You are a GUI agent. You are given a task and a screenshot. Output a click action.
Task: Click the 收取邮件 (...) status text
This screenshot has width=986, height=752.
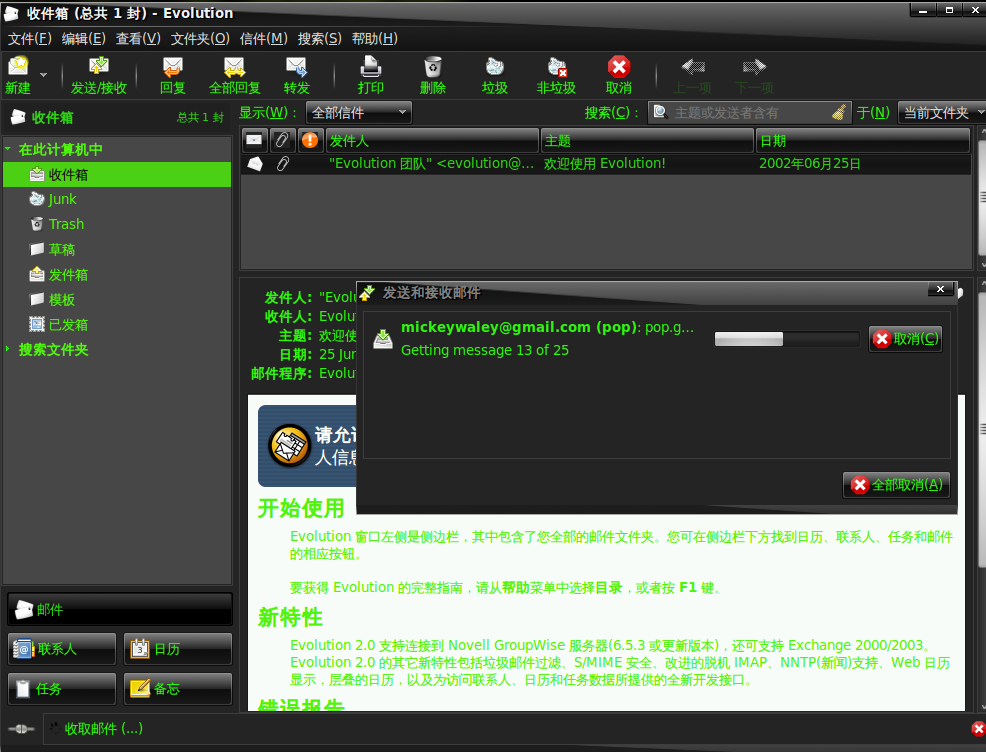click(x=104, y=729)
